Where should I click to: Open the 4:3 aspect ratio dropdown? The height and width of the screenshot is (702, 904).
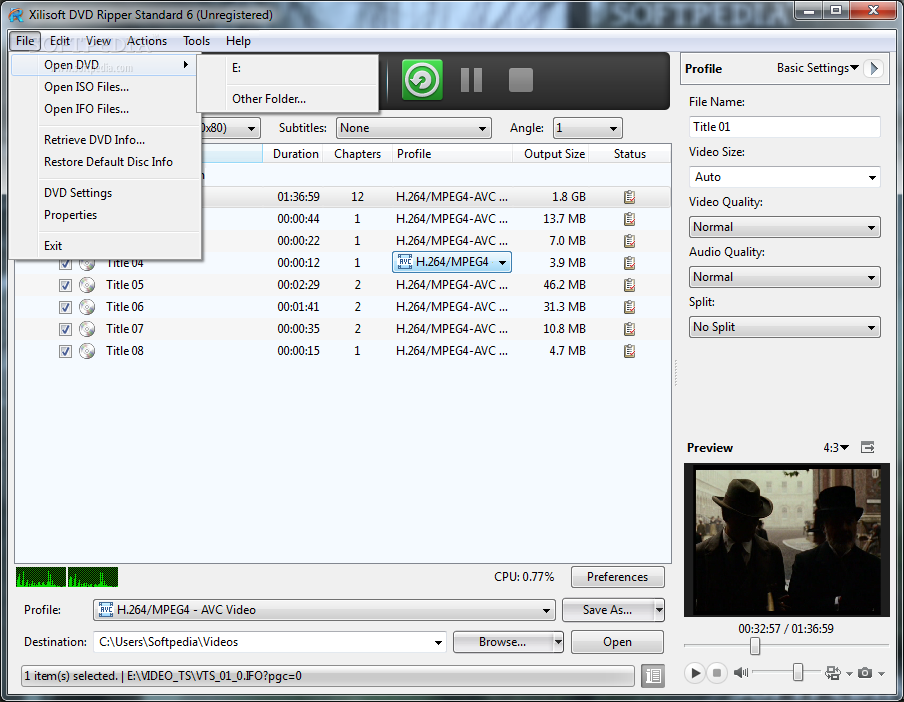[x=836, y=448]
